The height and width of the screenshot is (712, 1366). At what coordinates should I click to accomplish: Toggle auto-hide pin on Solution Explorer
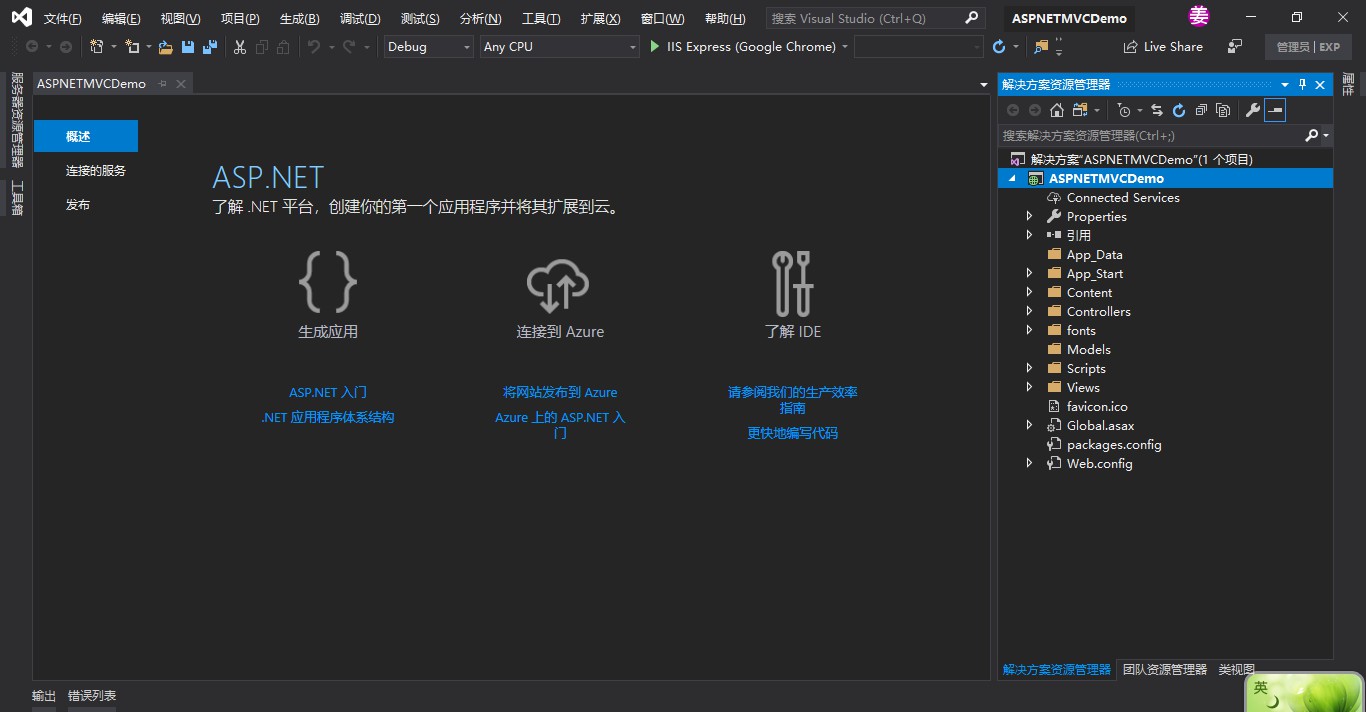point(1302,85)
